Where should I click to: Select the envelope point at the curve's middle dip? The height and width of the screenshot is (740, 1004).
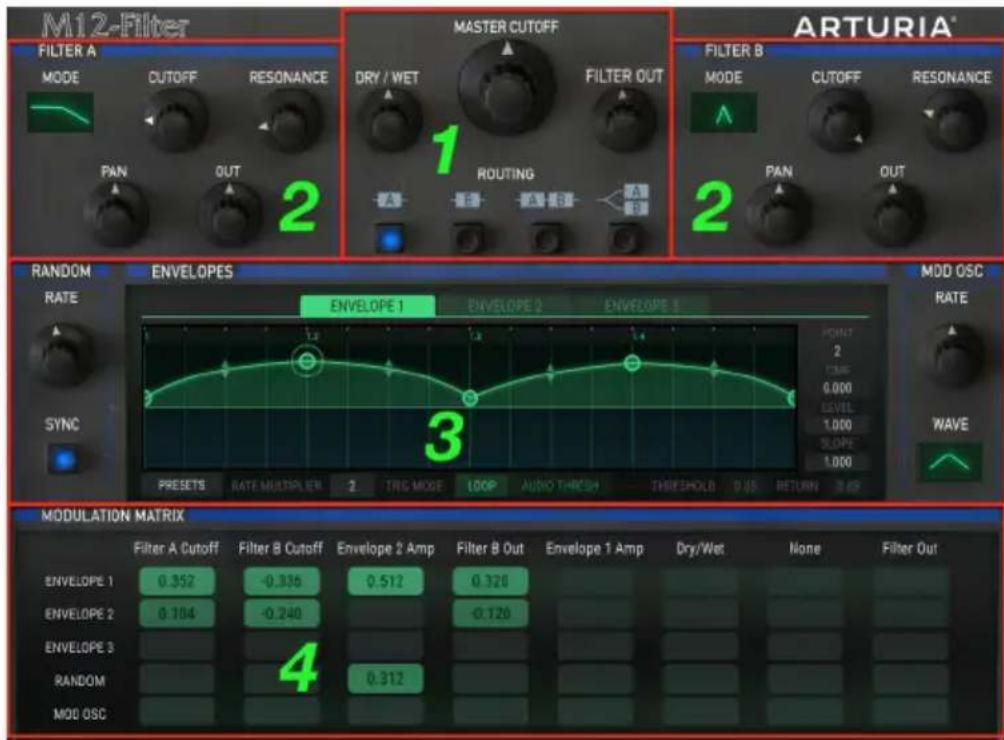[x=470, y=398]
